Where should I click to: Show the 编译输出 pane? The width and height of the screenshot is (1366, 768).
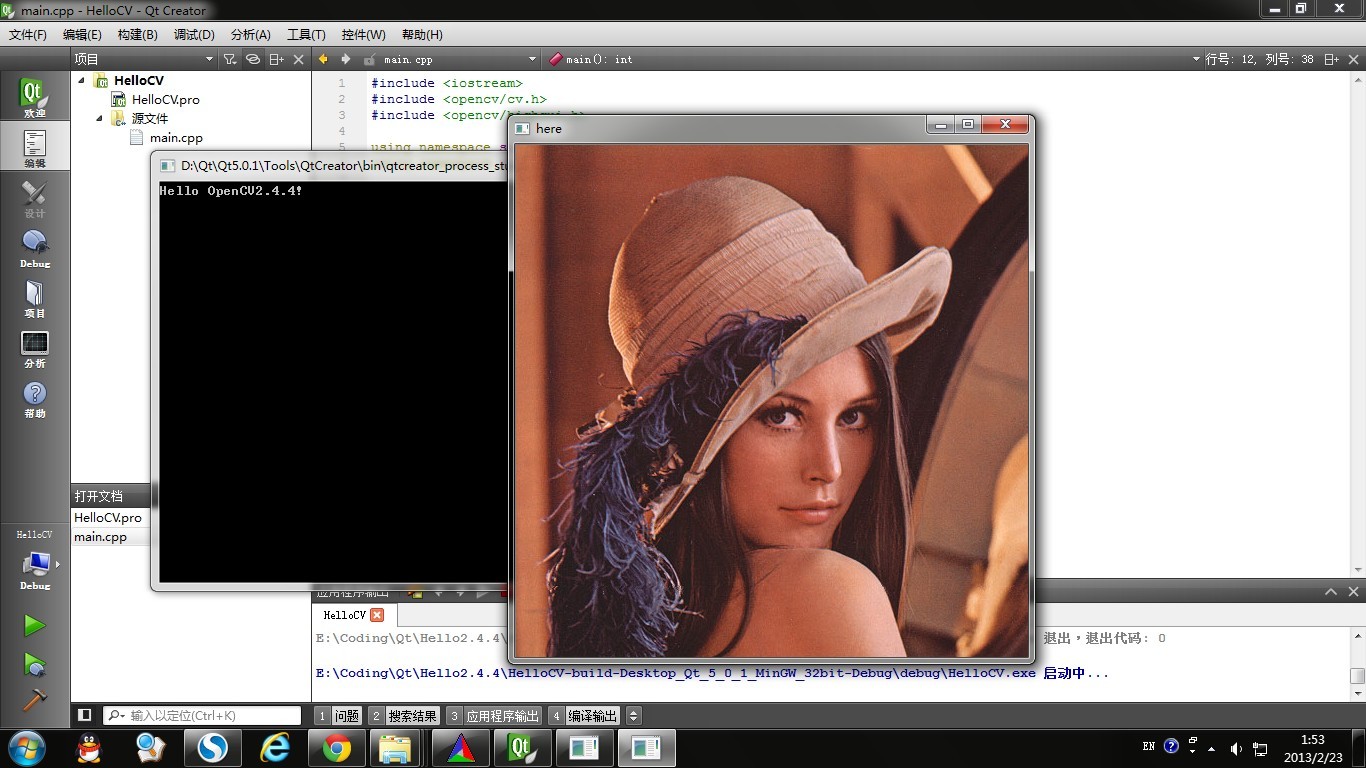click(x=584, y=716)
